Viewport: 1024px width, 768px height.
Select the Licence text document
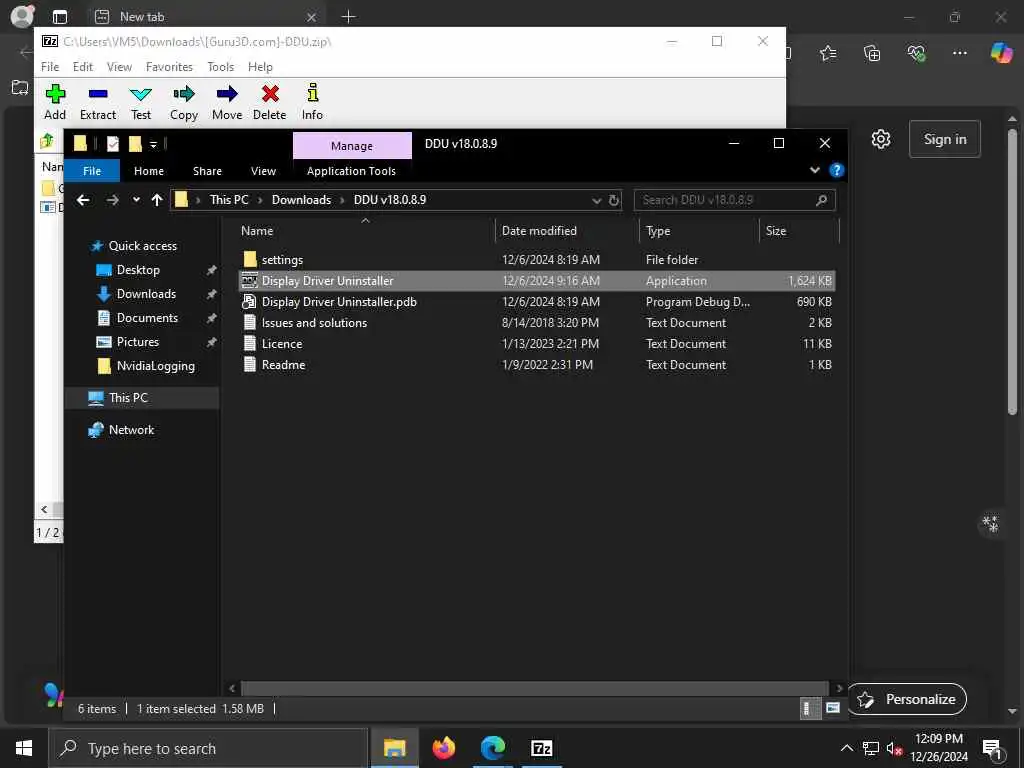[x=282, y=344]
